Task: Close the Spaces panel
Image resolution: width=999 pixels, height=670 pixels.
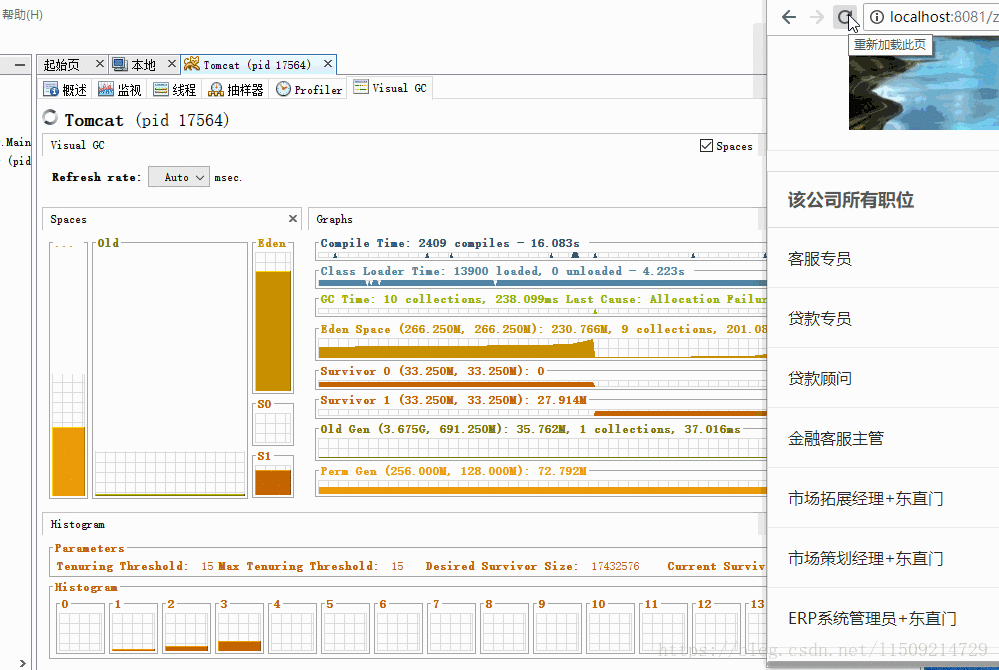Action: [x=292, y=218]
